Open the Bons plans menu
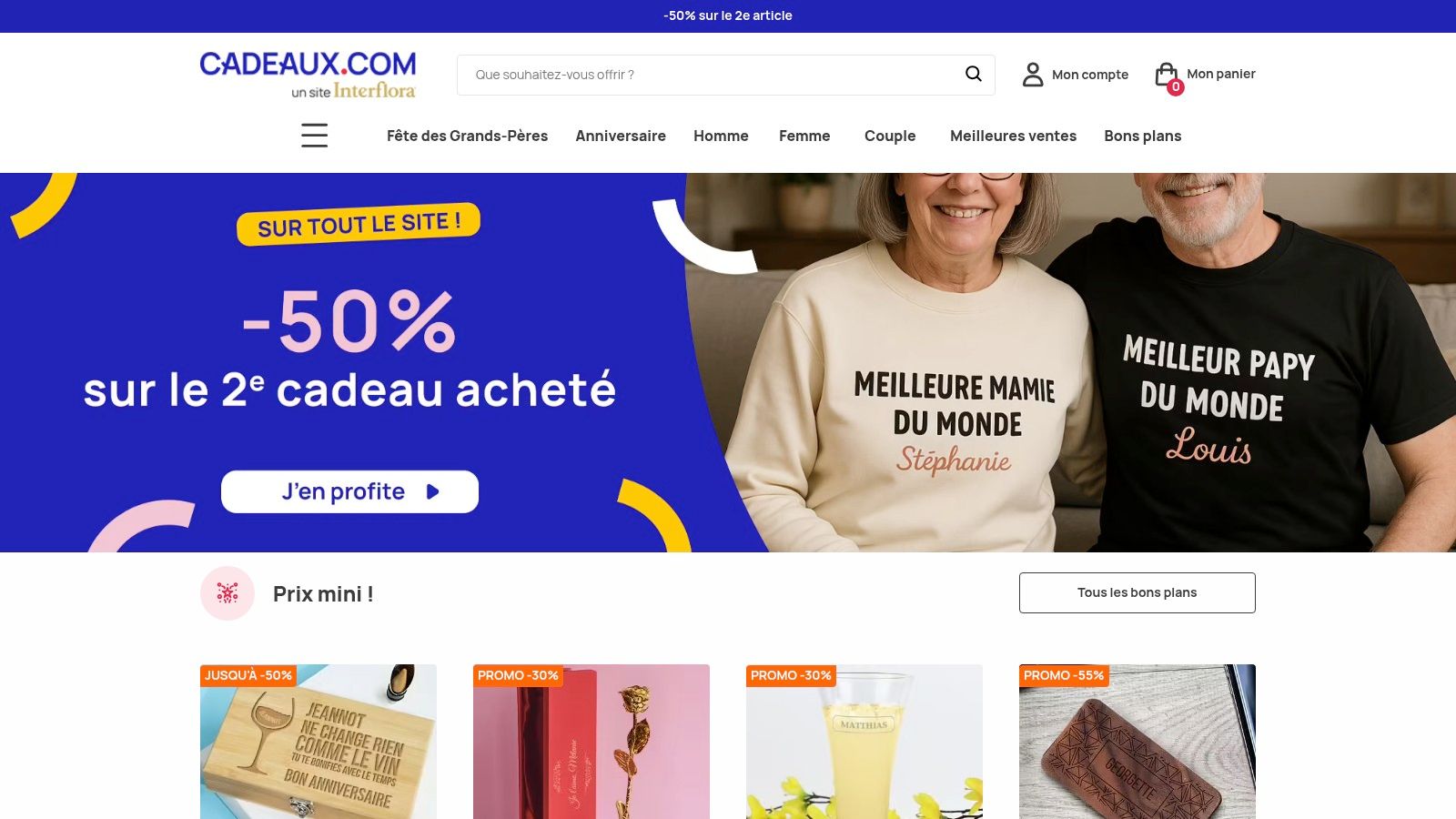The image size is (1456, 819). [1142, 136]
